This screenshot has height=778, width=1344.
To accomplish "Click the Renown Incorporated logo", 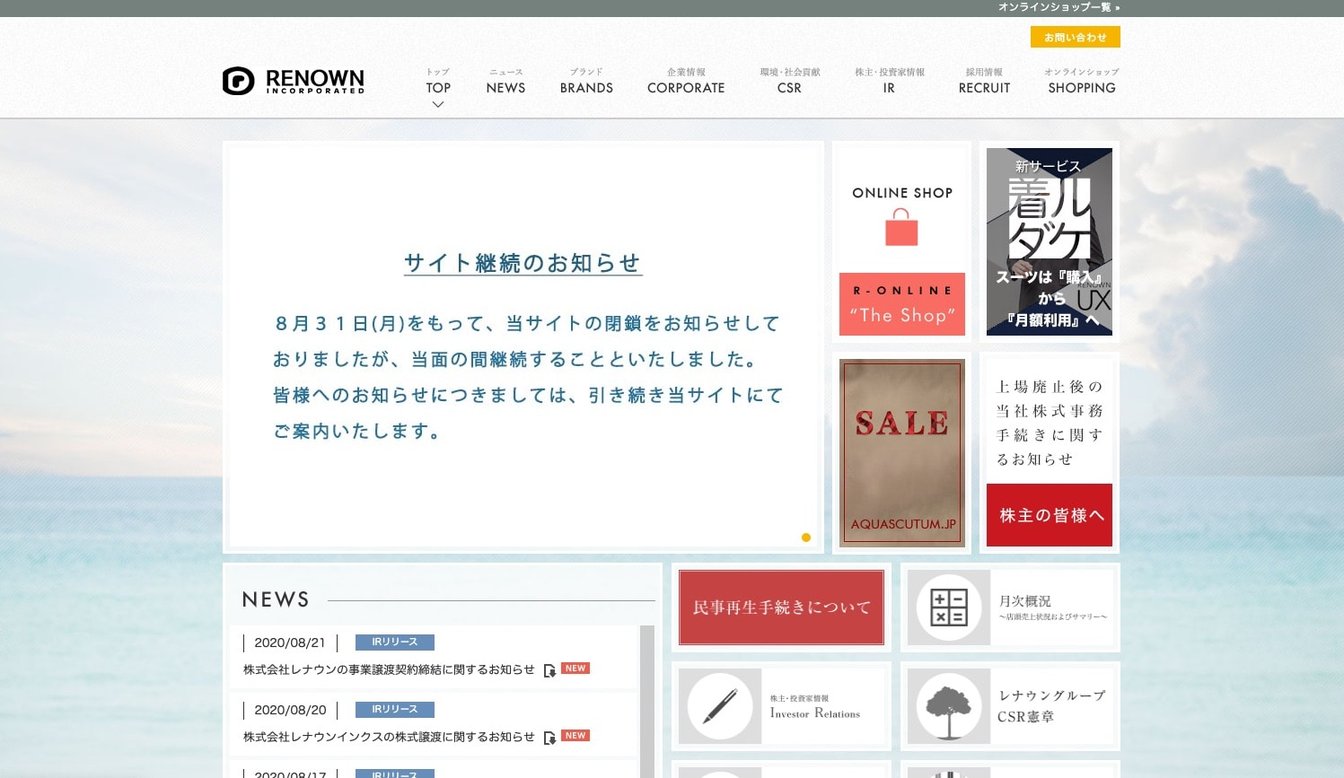I will [293, 81].
